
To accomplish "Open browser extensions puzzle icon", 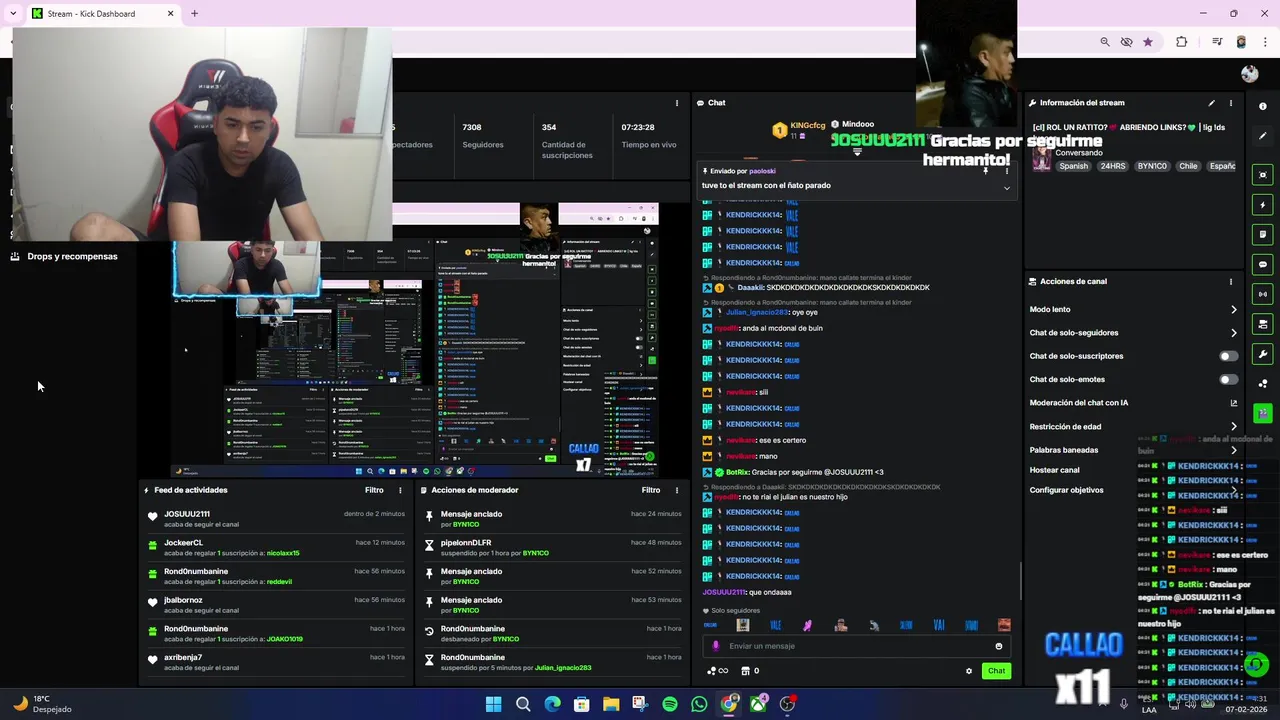I will click(x=1181, y=42).
